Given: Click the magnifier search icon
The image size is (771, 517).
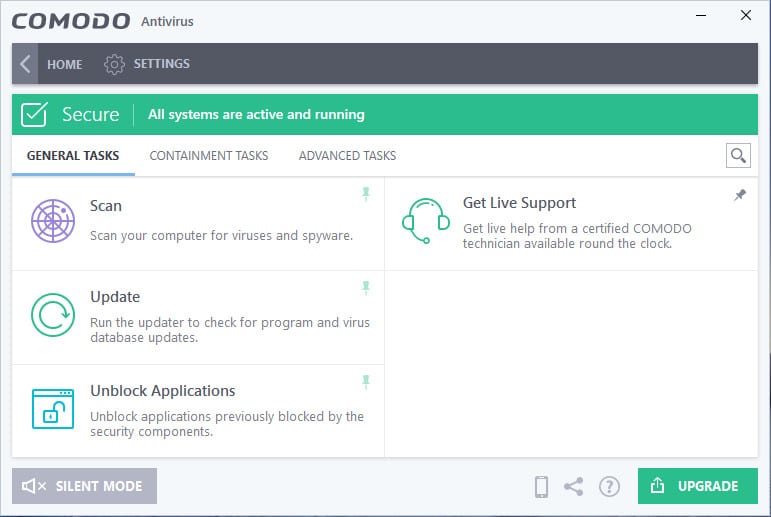Looking at the screenshot, I should point(738,155).
